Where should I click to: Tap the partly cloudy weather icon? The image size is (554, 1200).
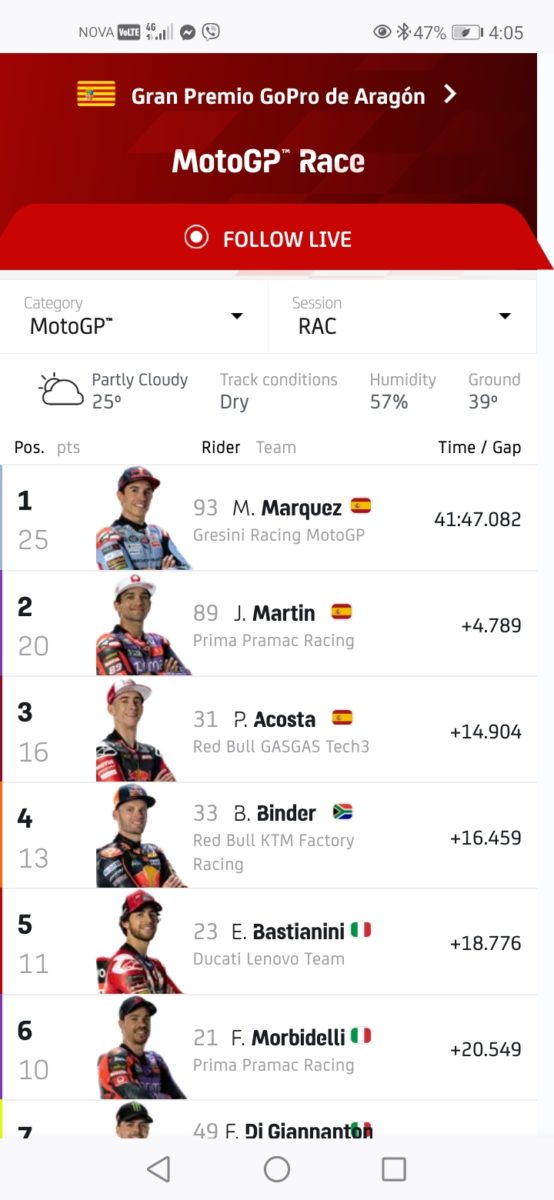pos(61,390)
